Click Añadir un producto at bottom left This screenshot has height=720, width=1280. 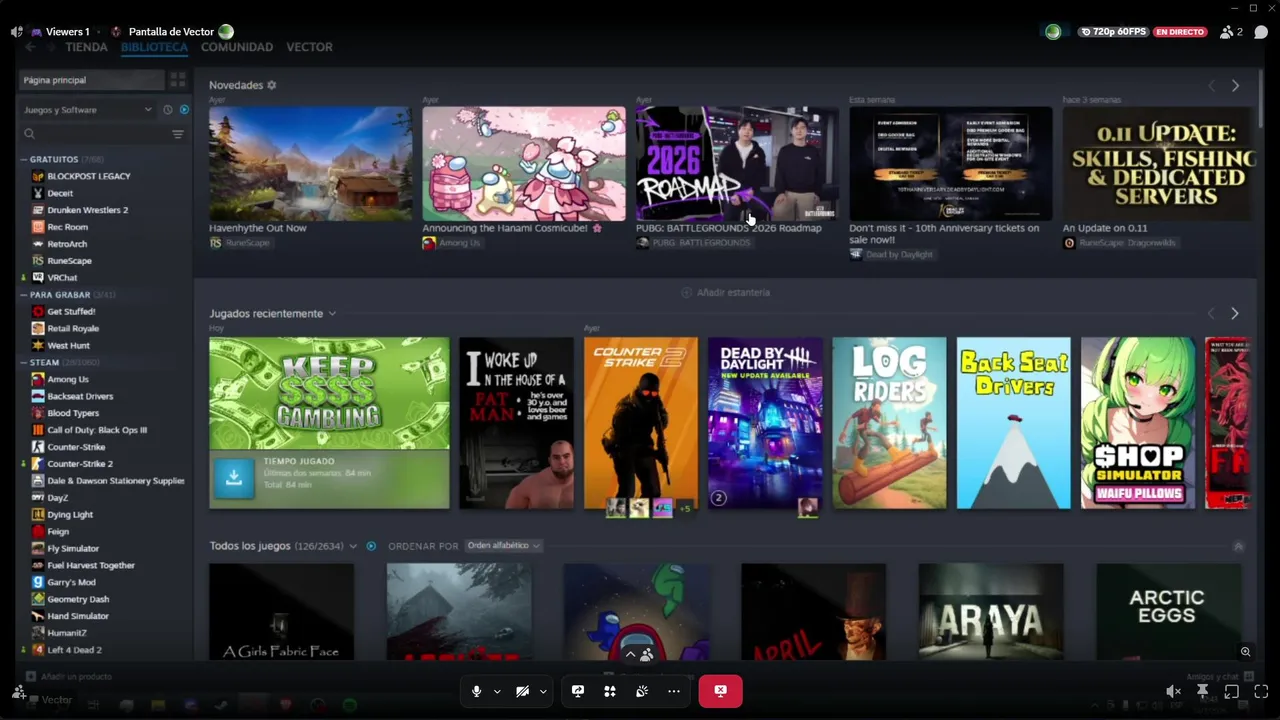(x=69, y=677)
